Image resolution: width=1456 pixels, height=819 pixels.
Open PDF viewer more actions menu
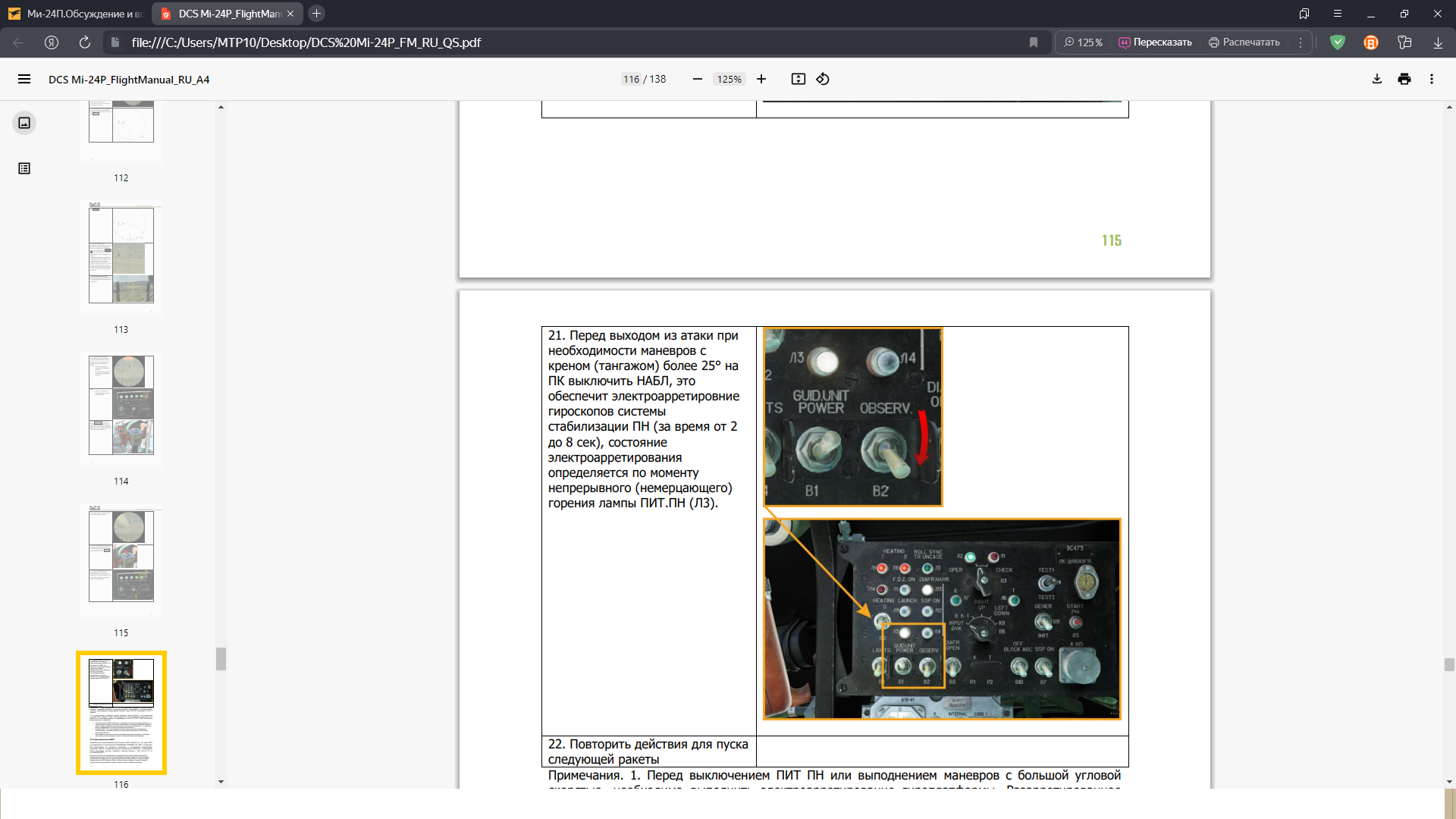point(1432,79)
